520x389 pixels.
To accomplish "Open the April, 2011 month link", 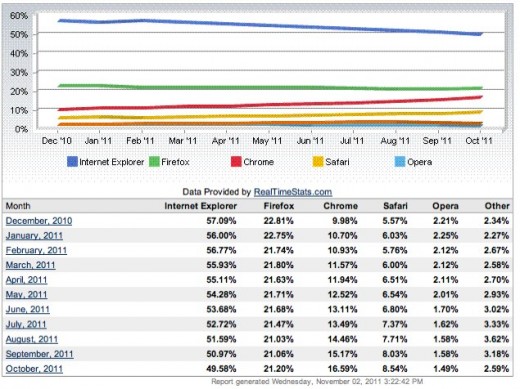I will 27,280.
